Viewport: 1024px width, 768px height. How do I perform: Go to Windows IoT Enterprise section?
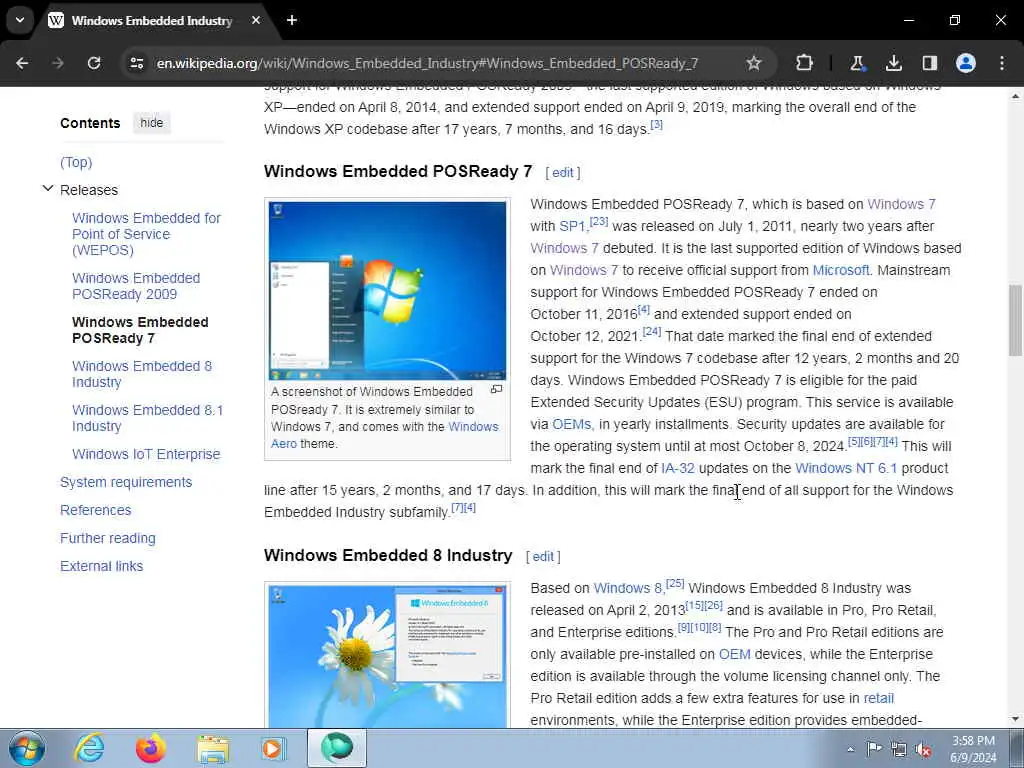click(x=146, y=454)
